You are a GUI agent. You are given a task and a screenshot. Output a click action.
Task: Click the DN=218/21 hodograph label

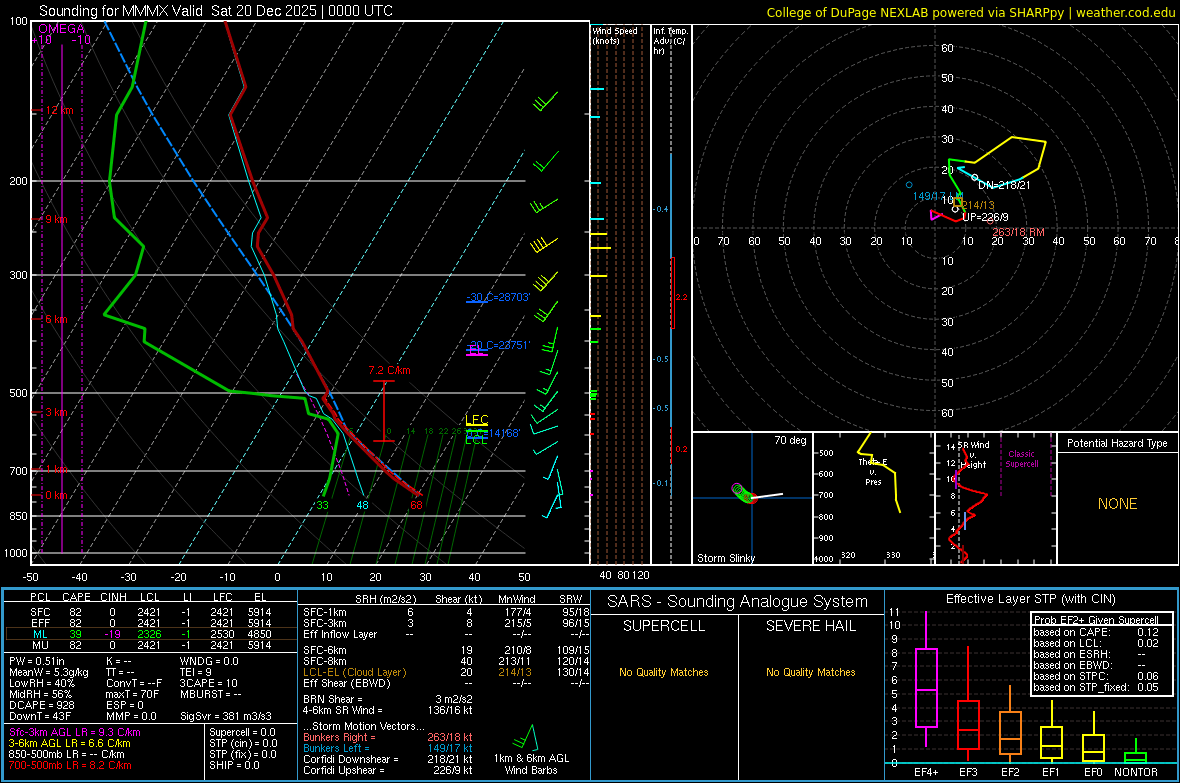(1004, 184)
